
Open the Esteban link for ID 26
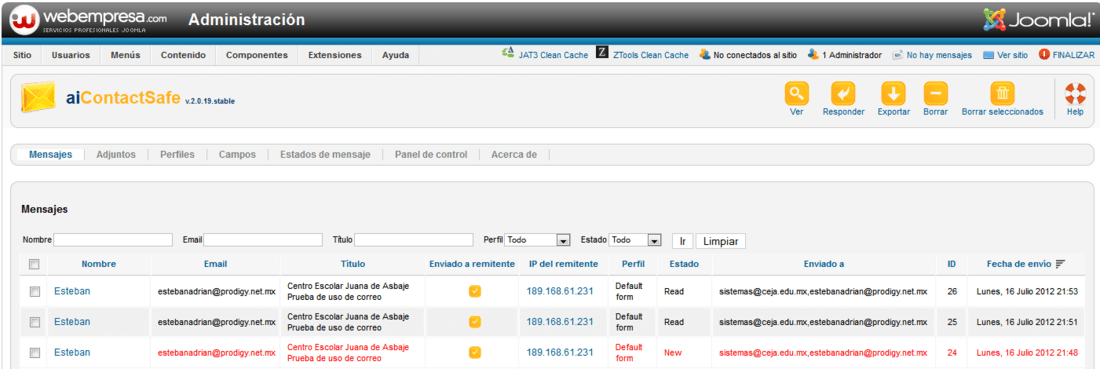tap(72, 290)
